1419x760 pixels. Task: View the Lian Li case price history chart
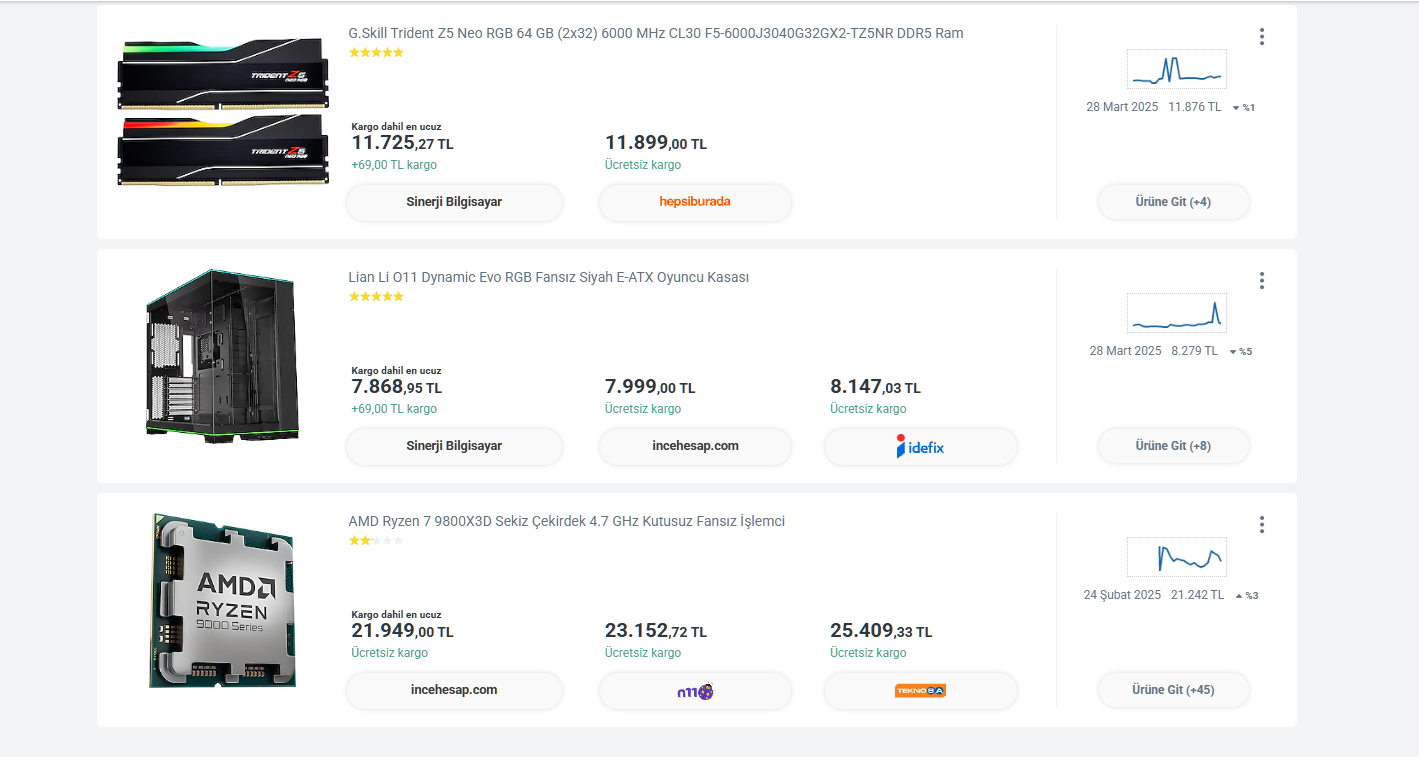[1176, 313]
